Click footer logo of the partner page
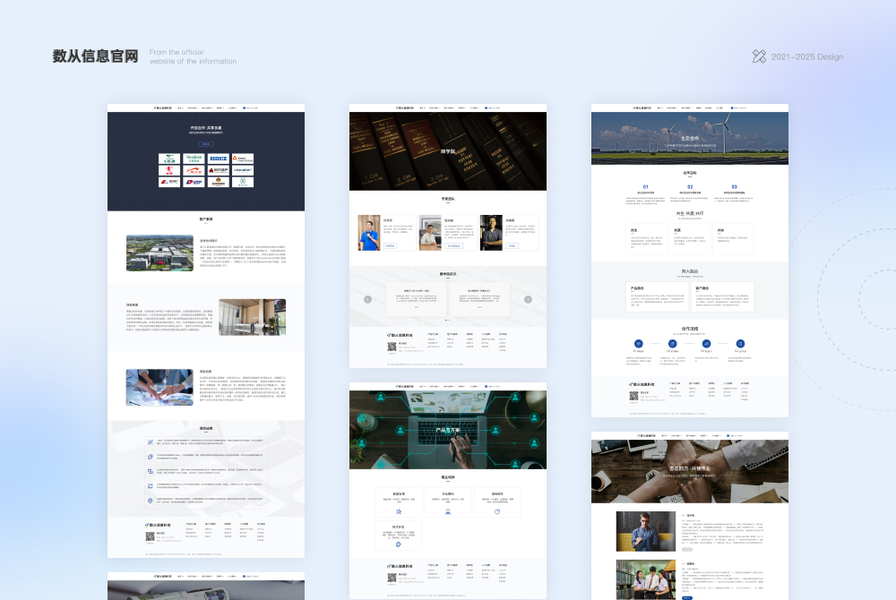The width and height of the screenshot is (896, 600). tap(158, 525)
